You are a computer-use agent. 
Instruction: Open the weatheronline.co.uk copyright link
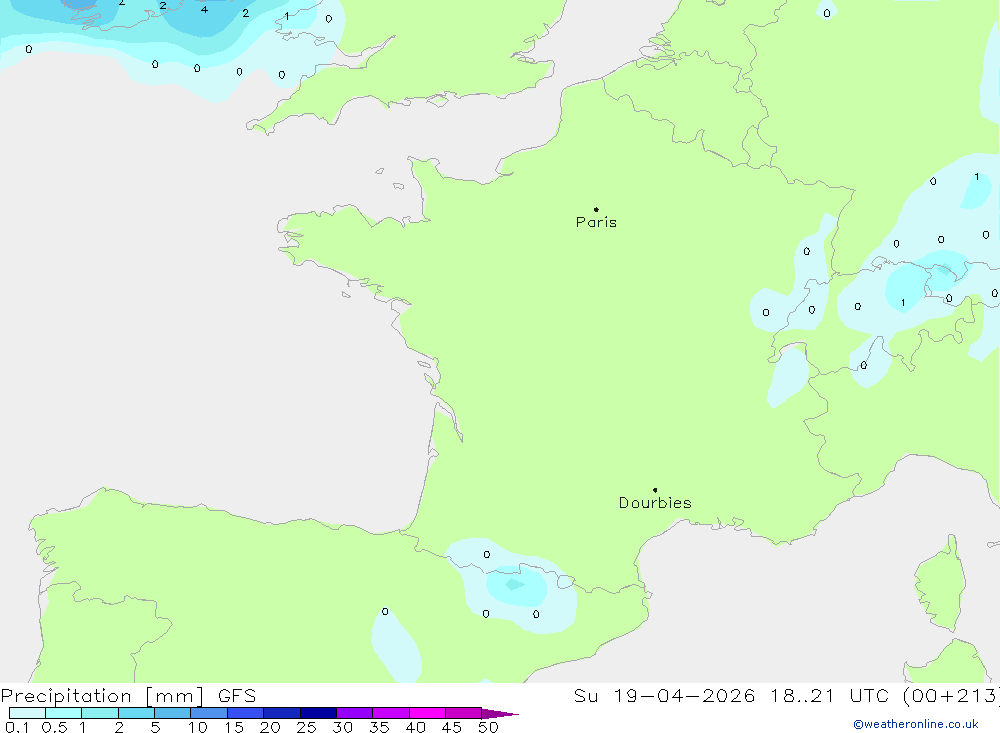click(x=916, y=724)
